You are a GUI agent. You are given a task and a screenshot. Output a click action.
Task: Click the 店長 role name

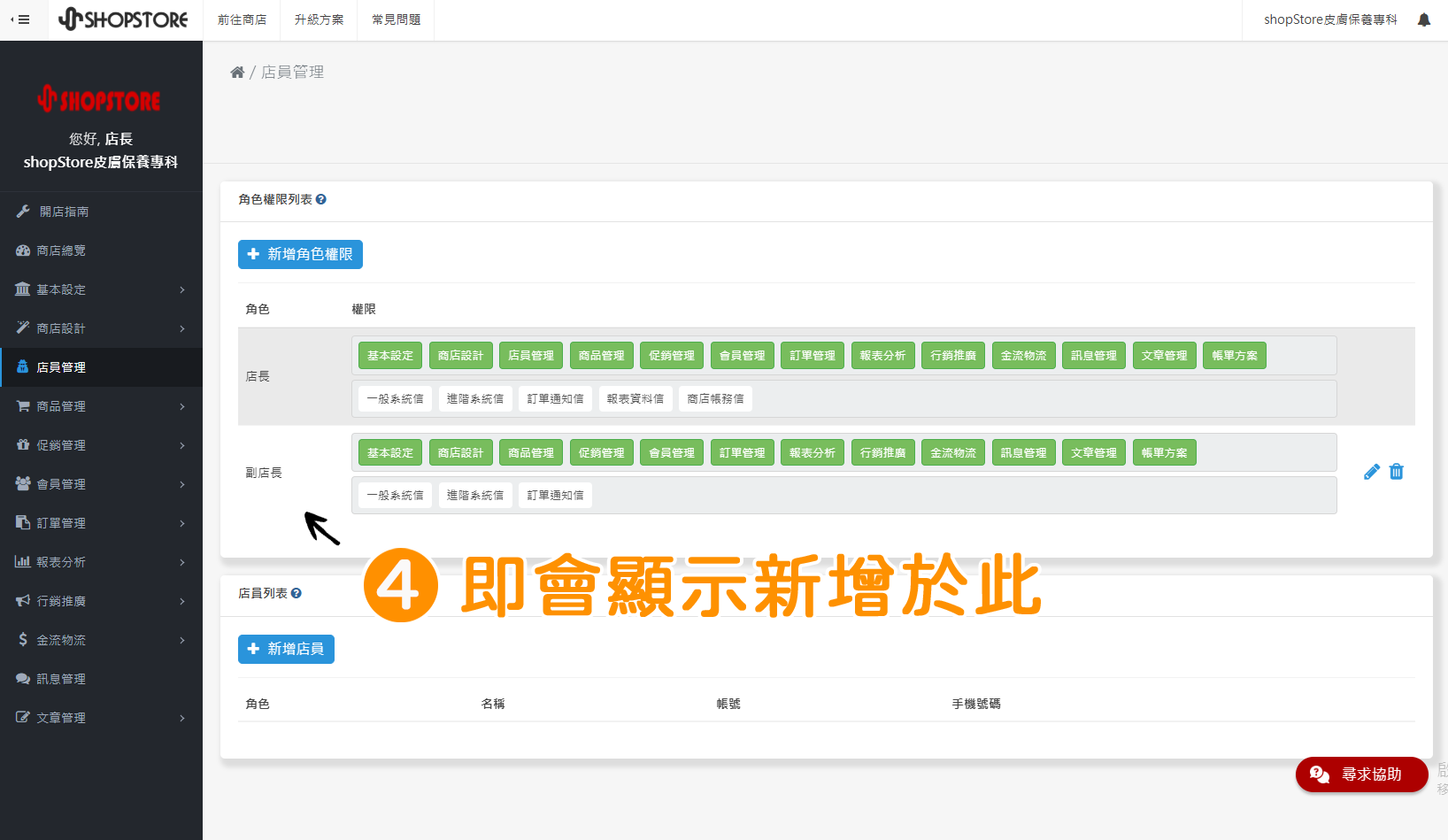258,376
